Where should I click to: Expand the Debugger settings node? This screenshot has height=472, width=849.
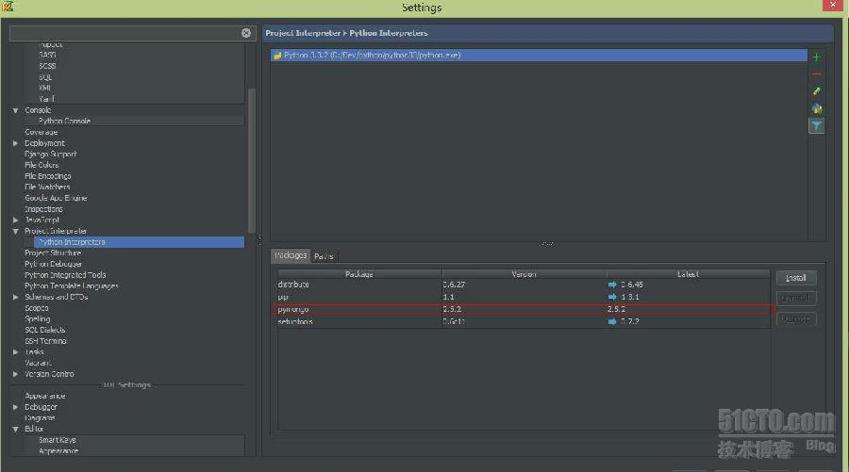15,407
